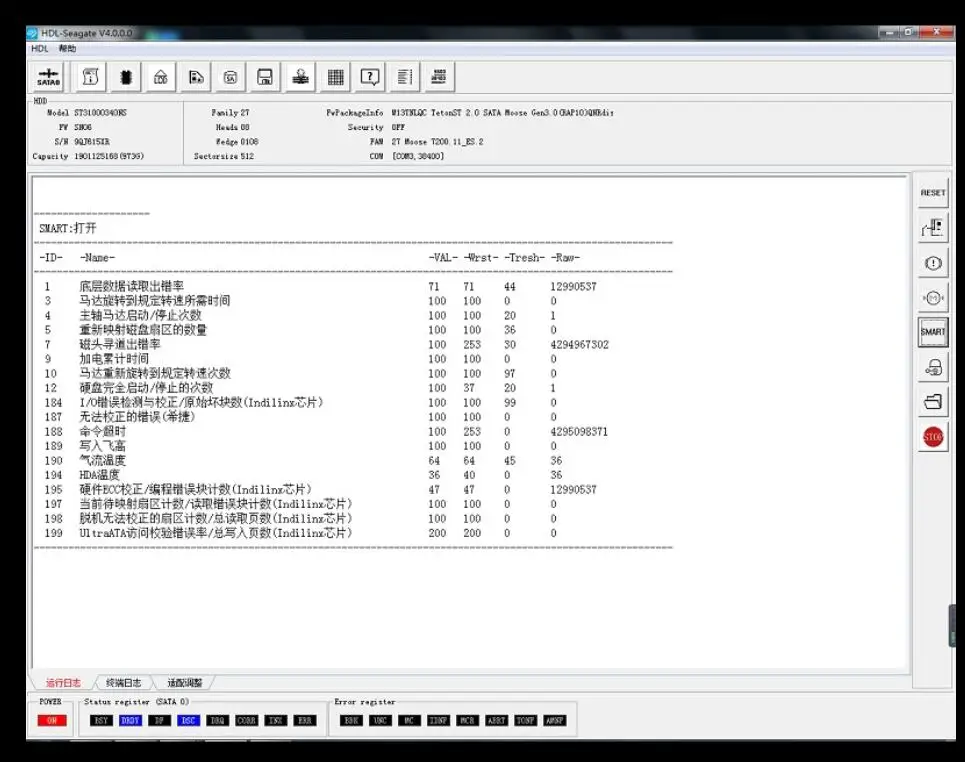Image resolution: width=965 pixels, height=762 pixels.
Task: Select the 运行日志 tab
Action: [x=63, y=683]
